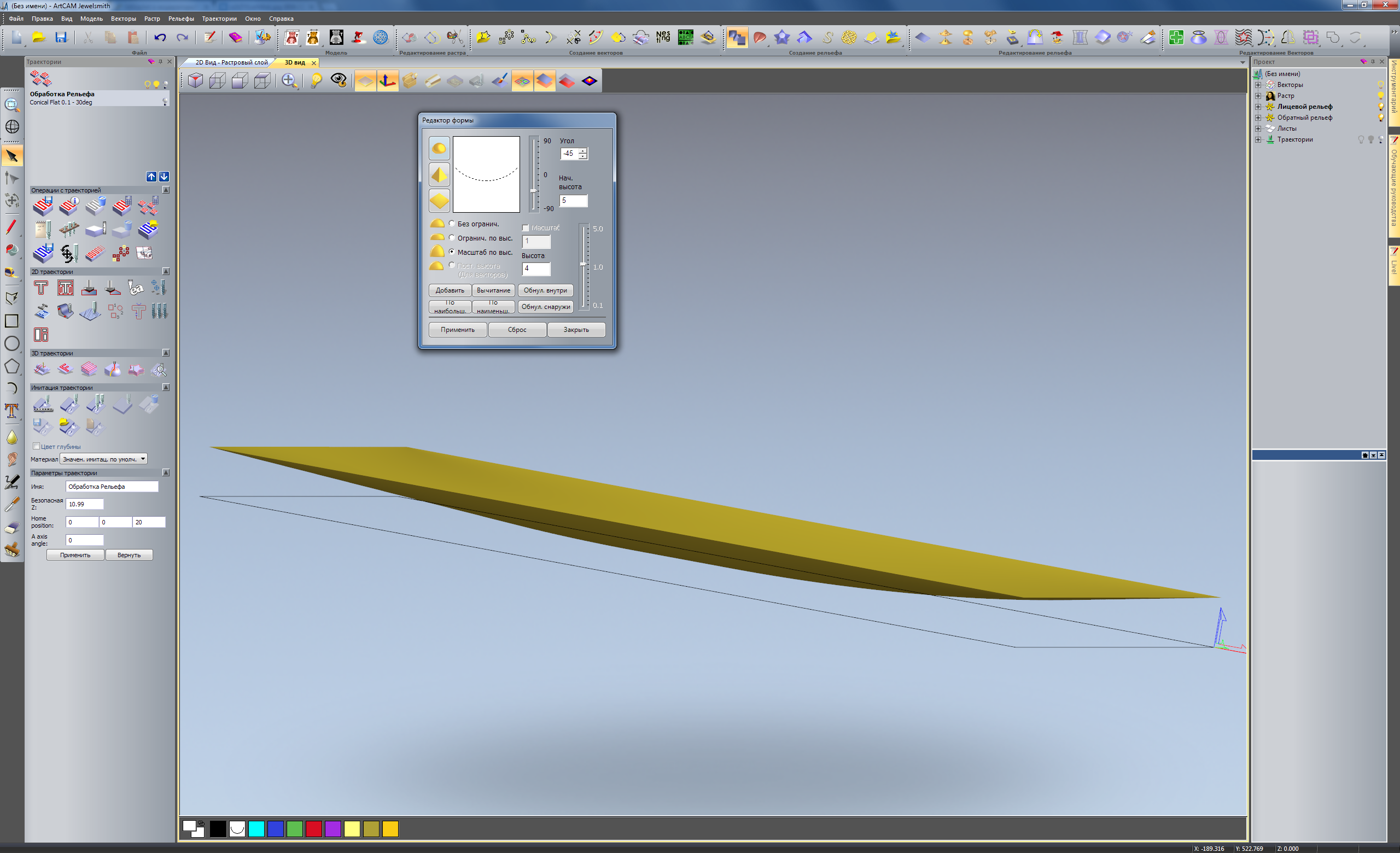This screenshot has width=1400, height=853.
Task: Switch to '2D Вид - Растровый слой' tab
Action: click(231, 62)
